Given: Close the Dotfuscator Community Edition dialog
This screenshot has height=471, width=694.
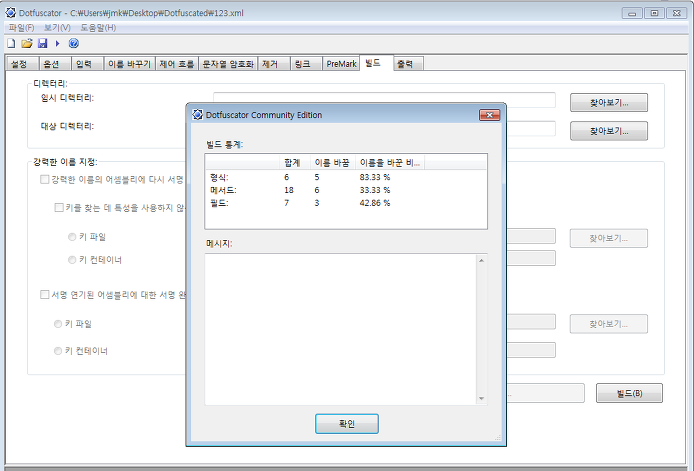Looking at the screenshot, I should 490,115.
